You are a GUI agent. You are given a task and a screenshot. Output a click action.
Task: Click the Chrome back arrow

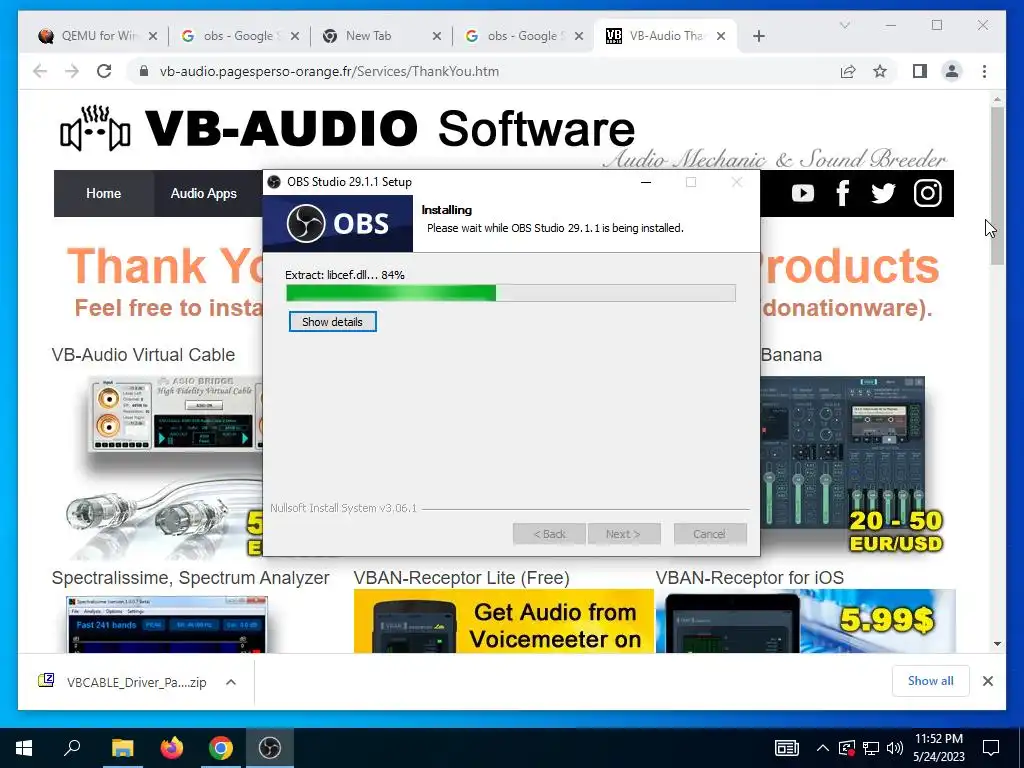pos(40,71)
